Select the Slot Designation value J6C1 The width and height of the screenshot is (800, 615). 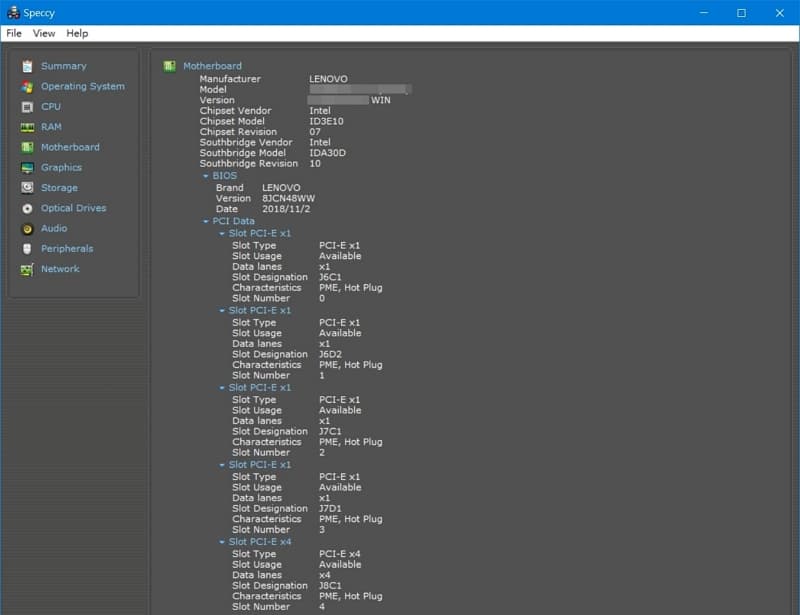[x=330, y=277]
